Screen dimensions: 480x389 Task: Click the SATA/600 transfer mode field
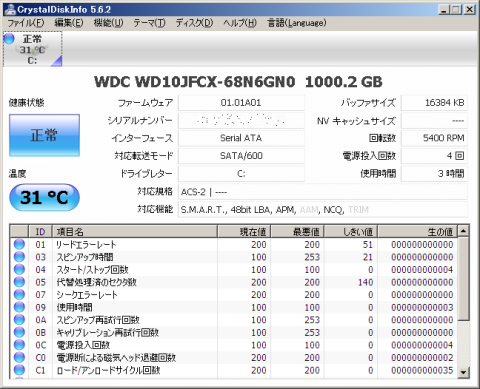pos(241,156)
